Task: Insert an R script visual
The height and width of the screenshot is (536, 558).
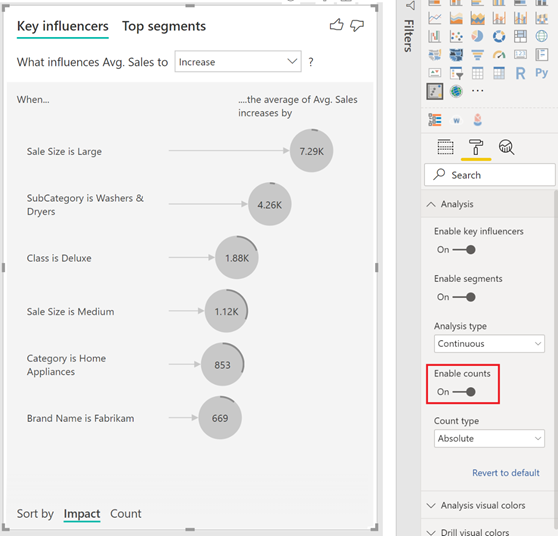Action: [x=520, y=73]
